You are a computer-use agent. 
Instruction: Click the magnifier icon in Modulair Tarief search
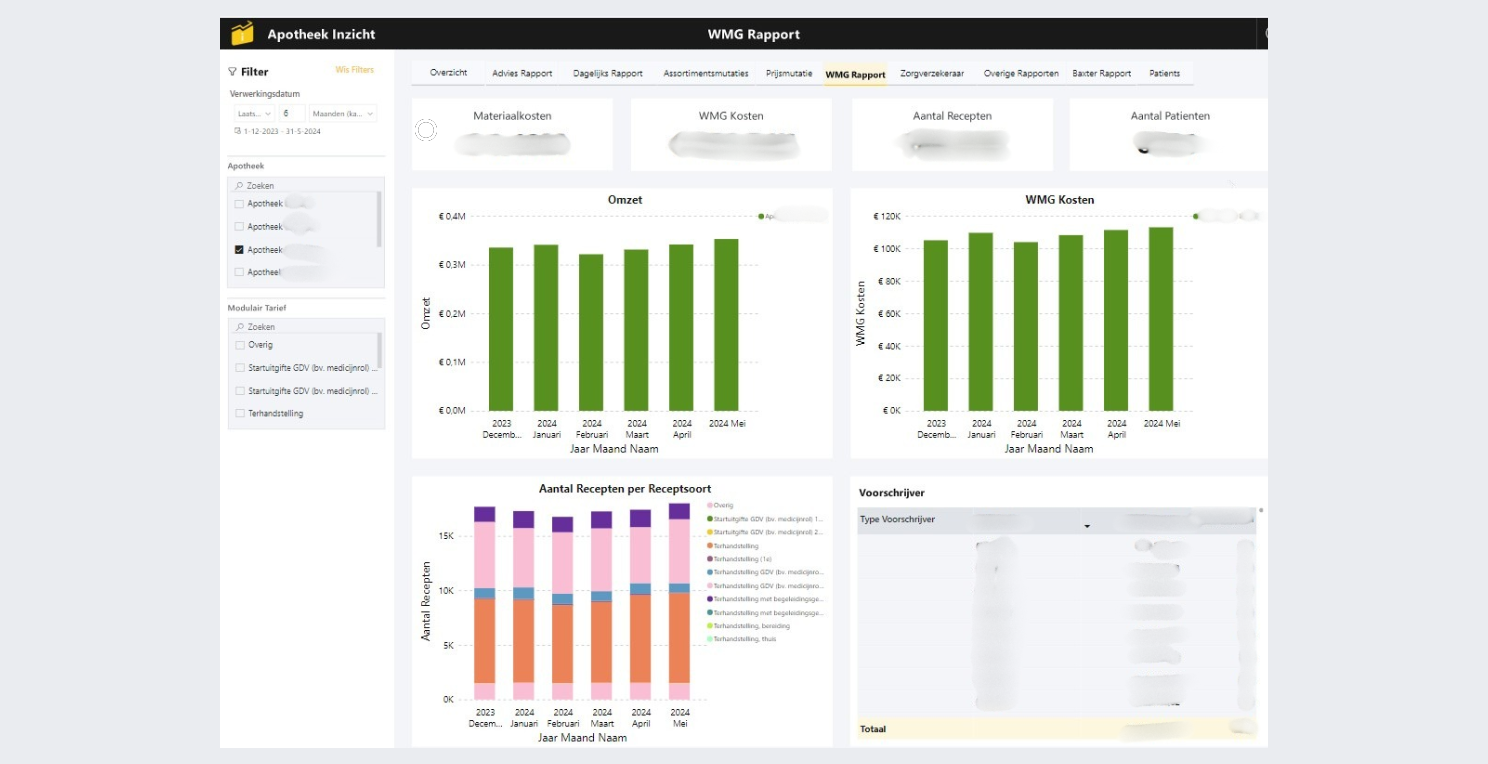click(238, 327)
